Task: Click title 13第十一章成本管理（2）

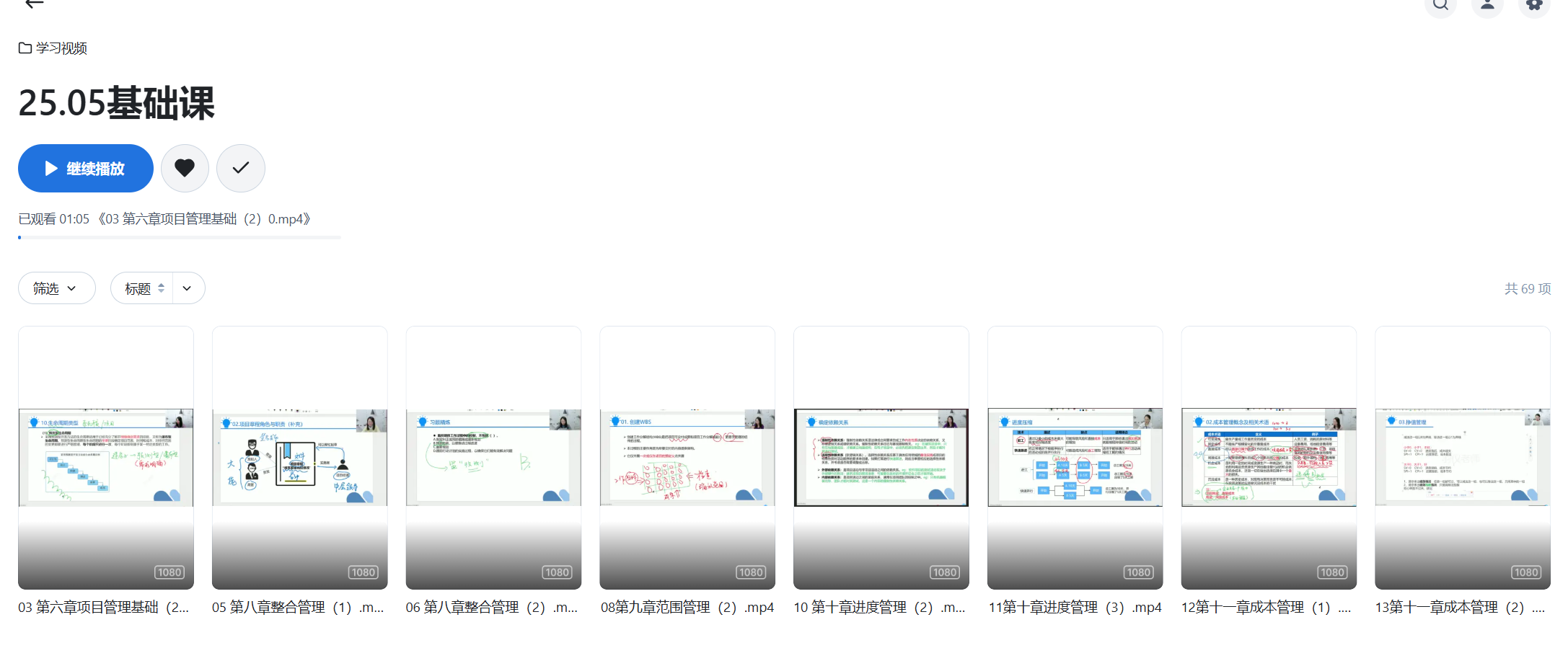Action: [x=1461, y=608]
